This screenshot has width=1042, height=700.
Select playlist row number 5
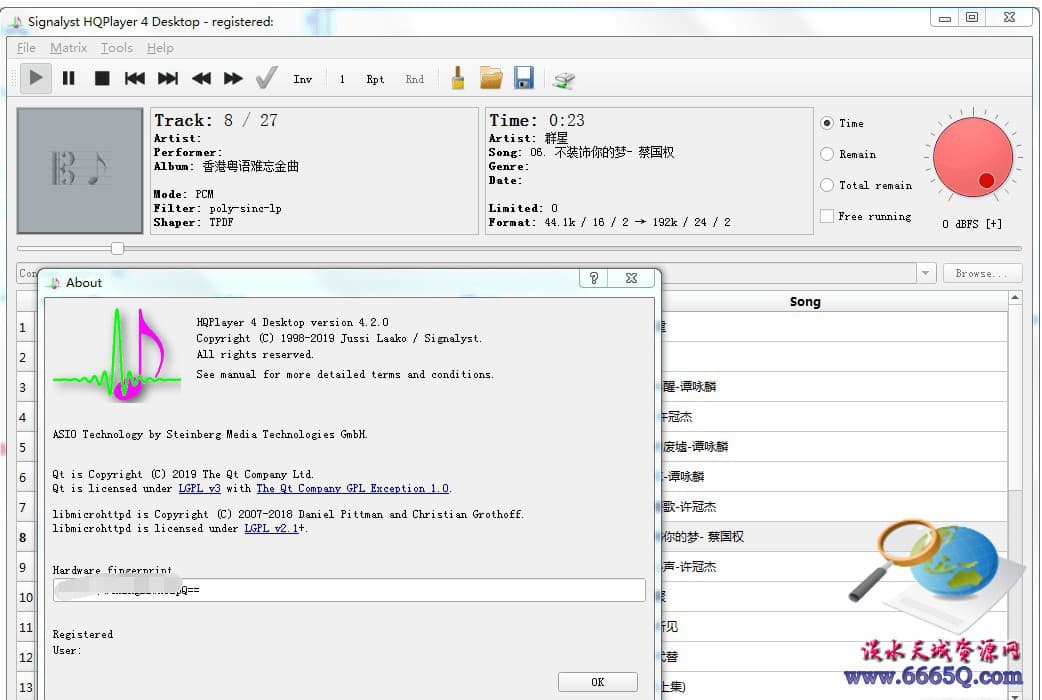click(x=23, y=447)
